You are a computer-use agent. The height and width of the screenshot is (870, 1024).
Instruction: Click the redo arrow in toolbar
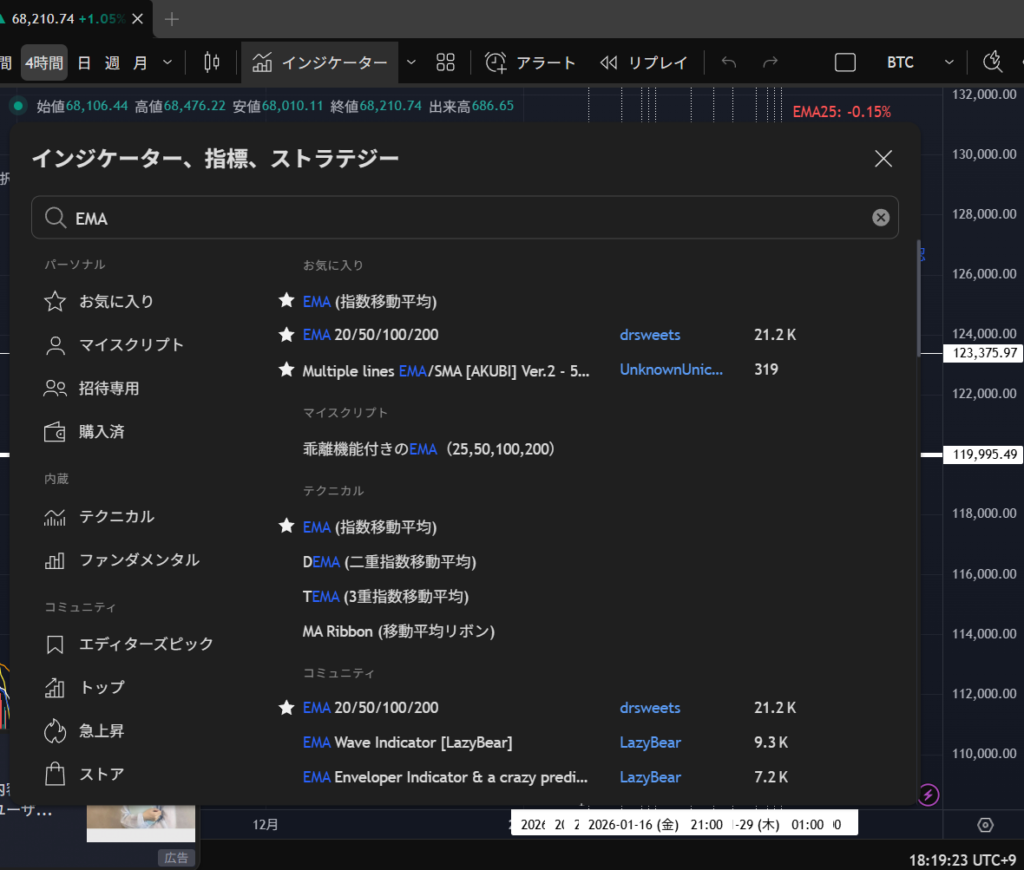click(x=770, y=63)
